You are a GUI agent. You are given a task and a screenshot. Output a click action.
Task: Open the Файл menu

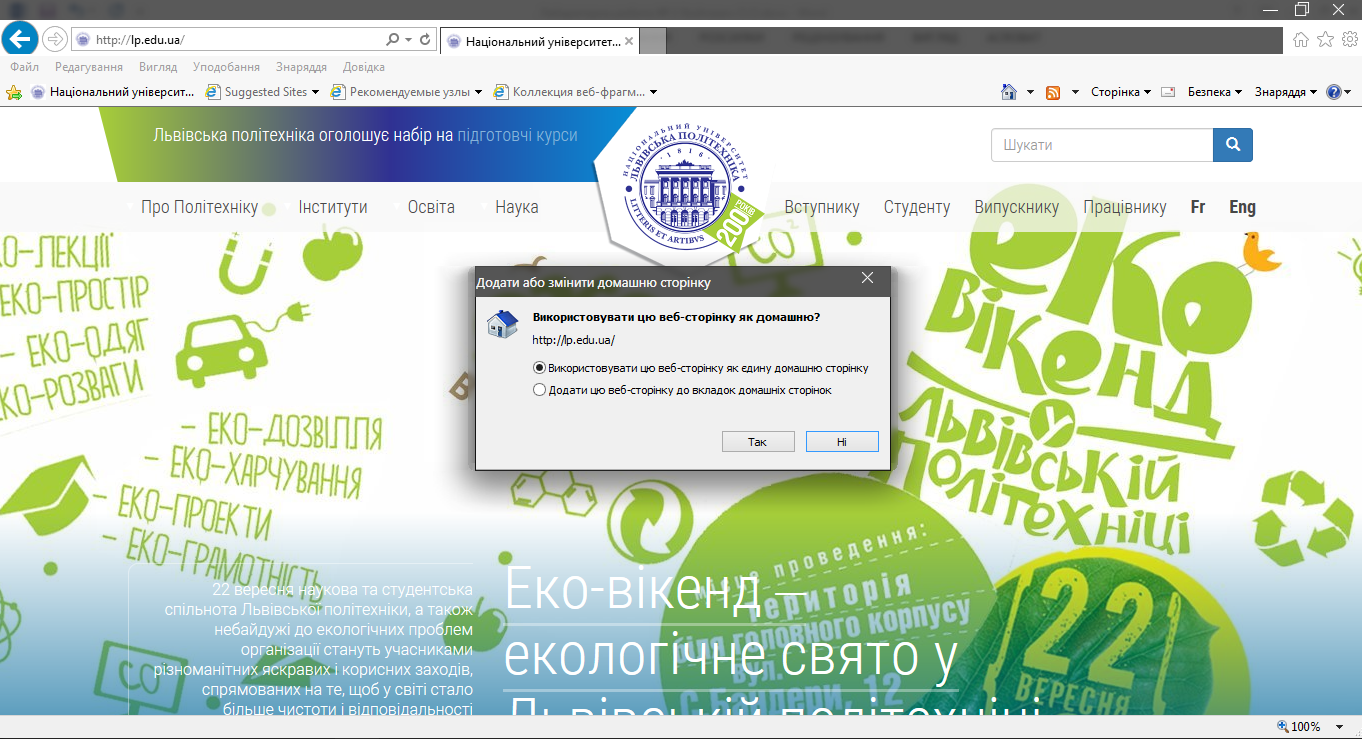click(x=24, y=67)
